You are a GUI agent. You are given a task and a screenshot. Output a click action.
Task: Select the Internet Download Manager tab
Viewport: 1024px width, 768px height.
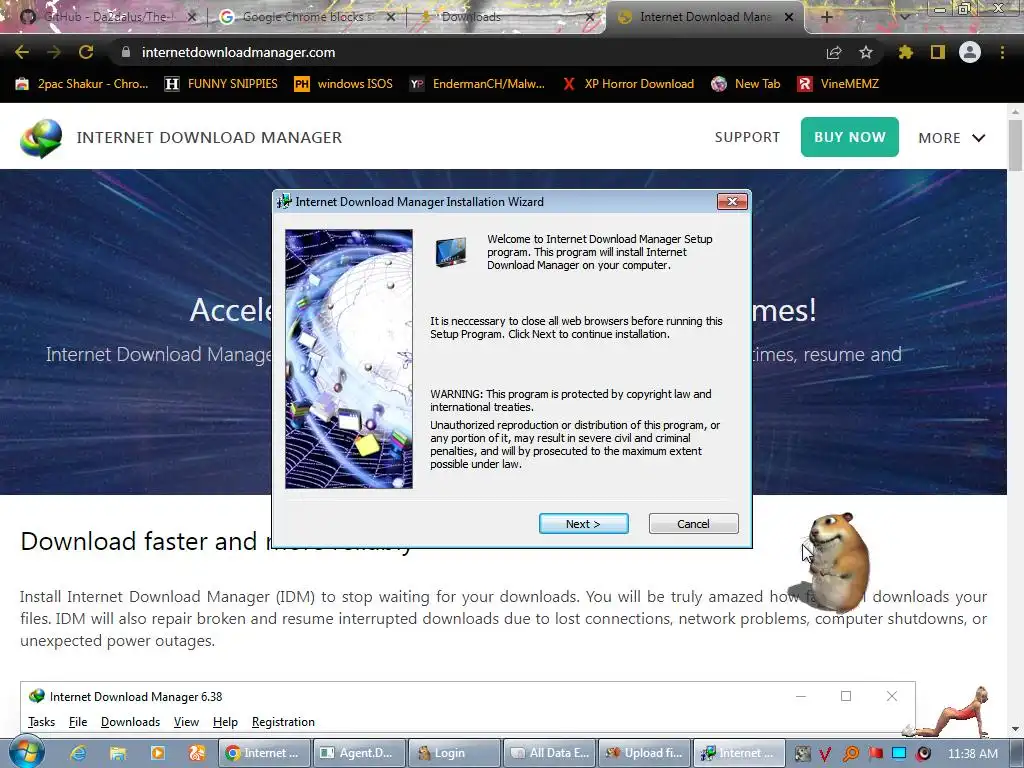click(705, 17)
